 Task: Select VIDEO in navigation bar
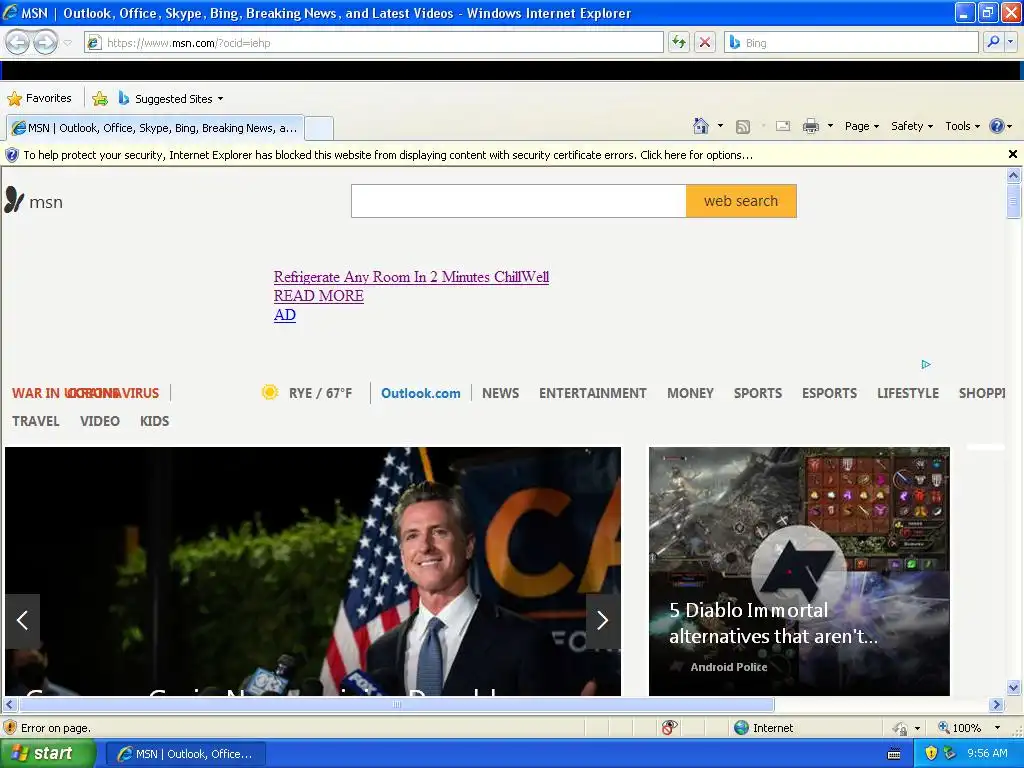tap(100, 421)
